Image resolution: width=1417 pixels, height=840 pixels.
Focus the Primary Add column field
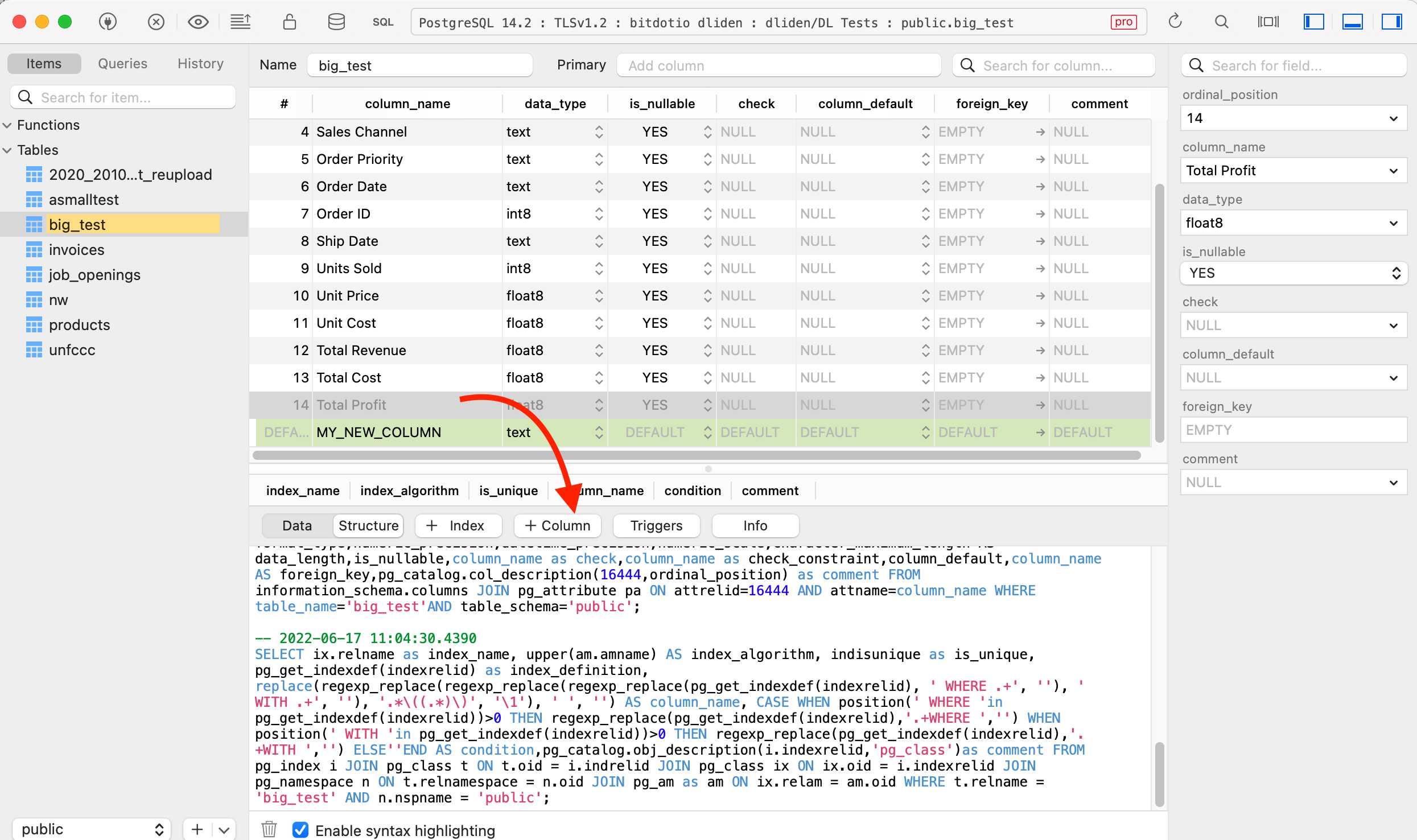[x=778, y=65]
